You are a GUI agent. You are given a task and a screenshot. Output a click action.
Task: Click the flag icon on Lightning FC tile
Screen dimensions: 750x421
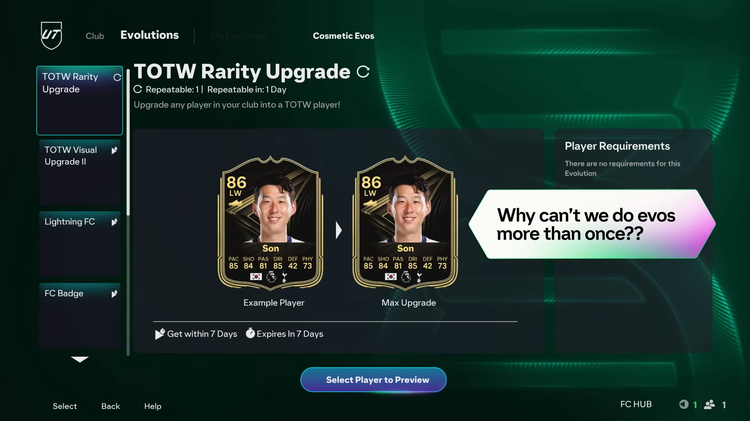(114, 222)
